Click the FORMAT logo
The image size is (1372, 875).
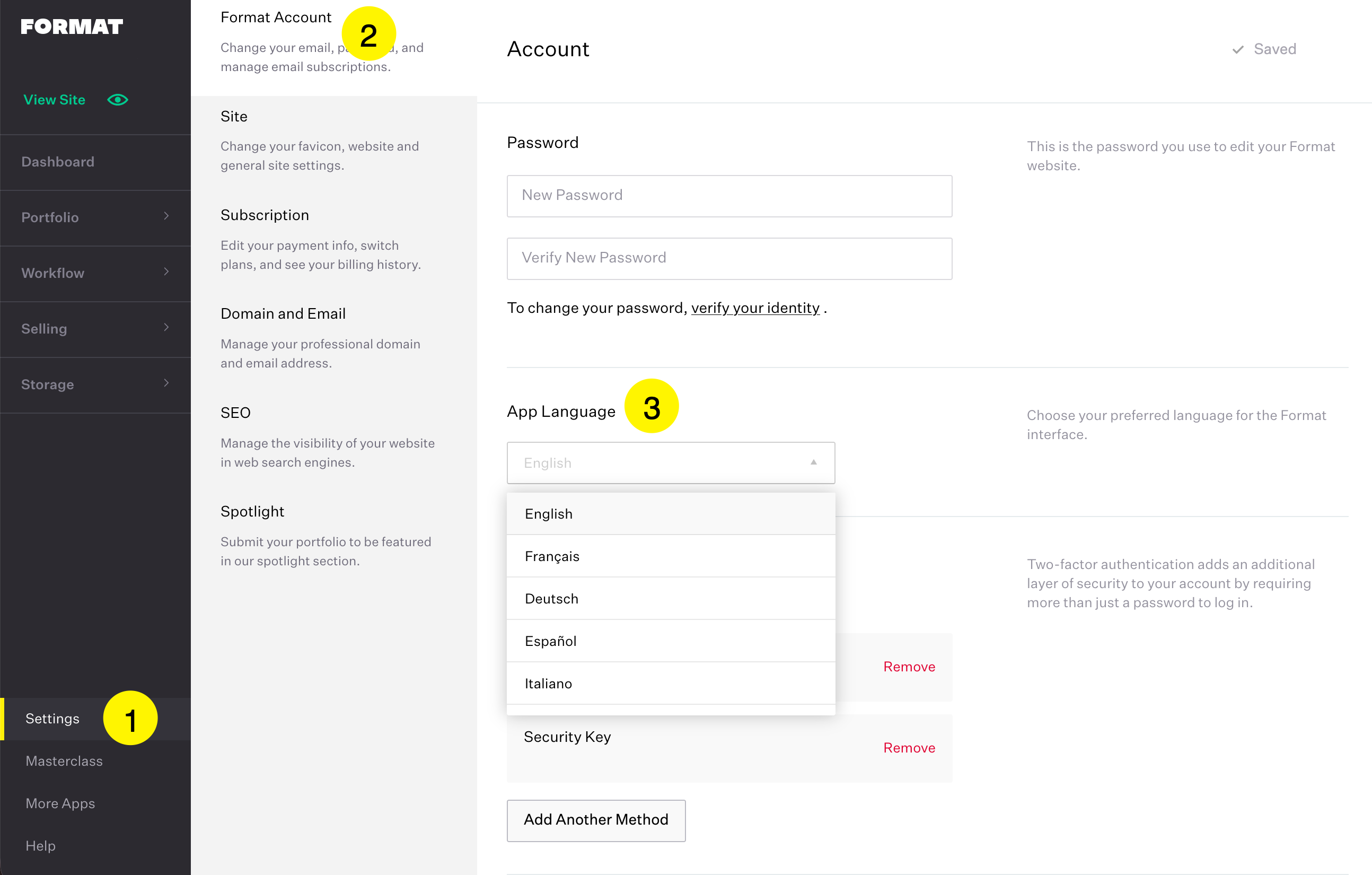tap(72, 27)
